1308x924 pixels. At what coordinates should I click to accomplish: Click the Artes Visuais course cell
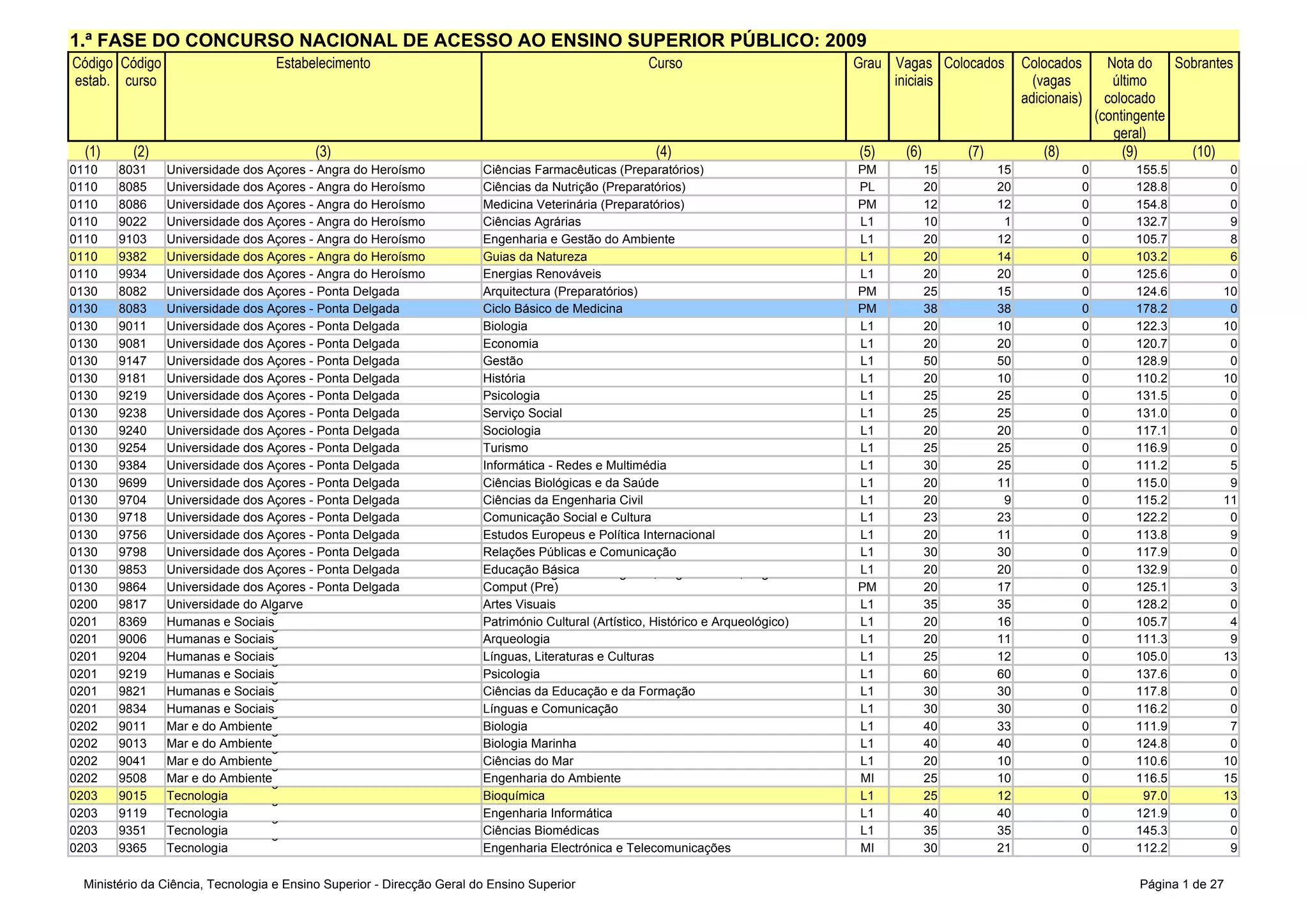[x=519, y=605]
